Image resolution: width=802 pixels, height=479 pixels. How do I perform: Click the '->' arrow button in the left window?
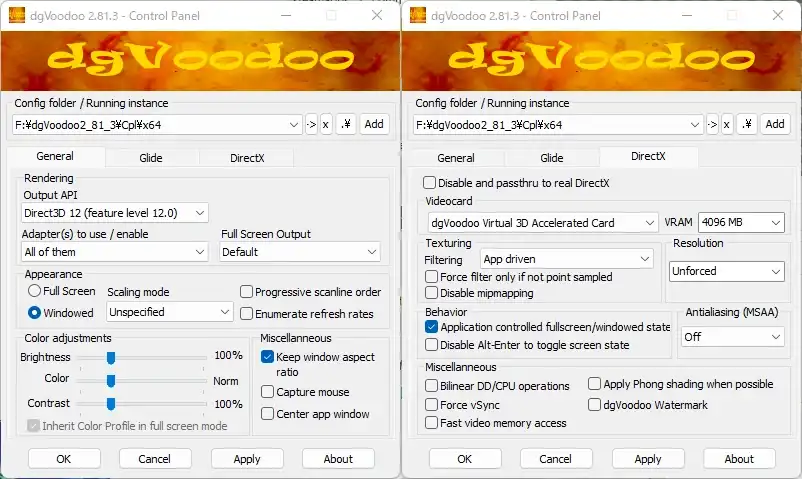pyautogui.click(x=311, y=124)
